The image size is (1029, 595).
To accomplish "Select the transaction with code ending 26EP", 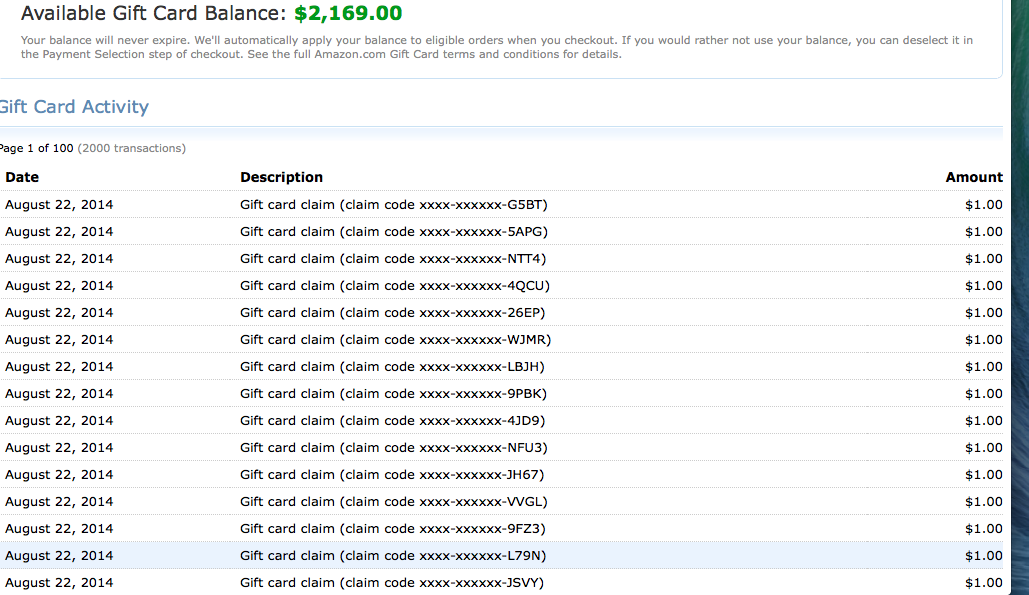I will [x=393, y=313].
